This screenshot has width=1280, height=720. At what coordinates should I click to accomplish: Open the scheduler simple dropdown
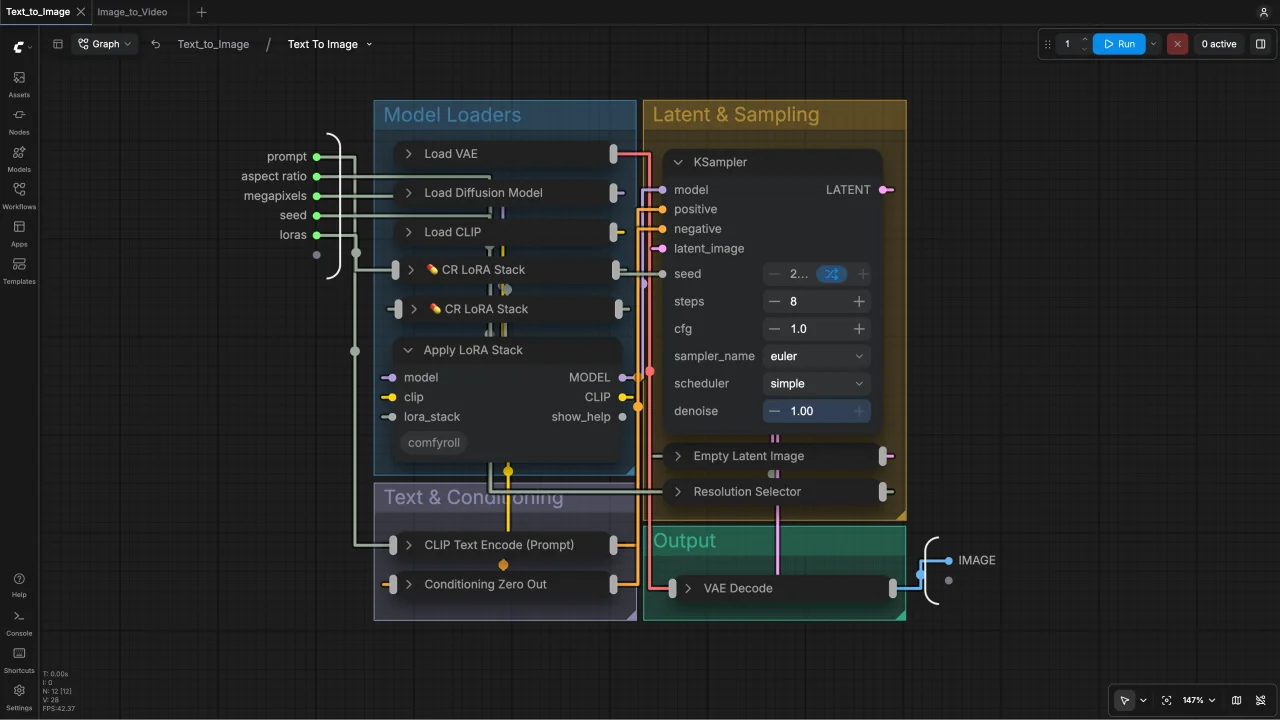(816, 384)
